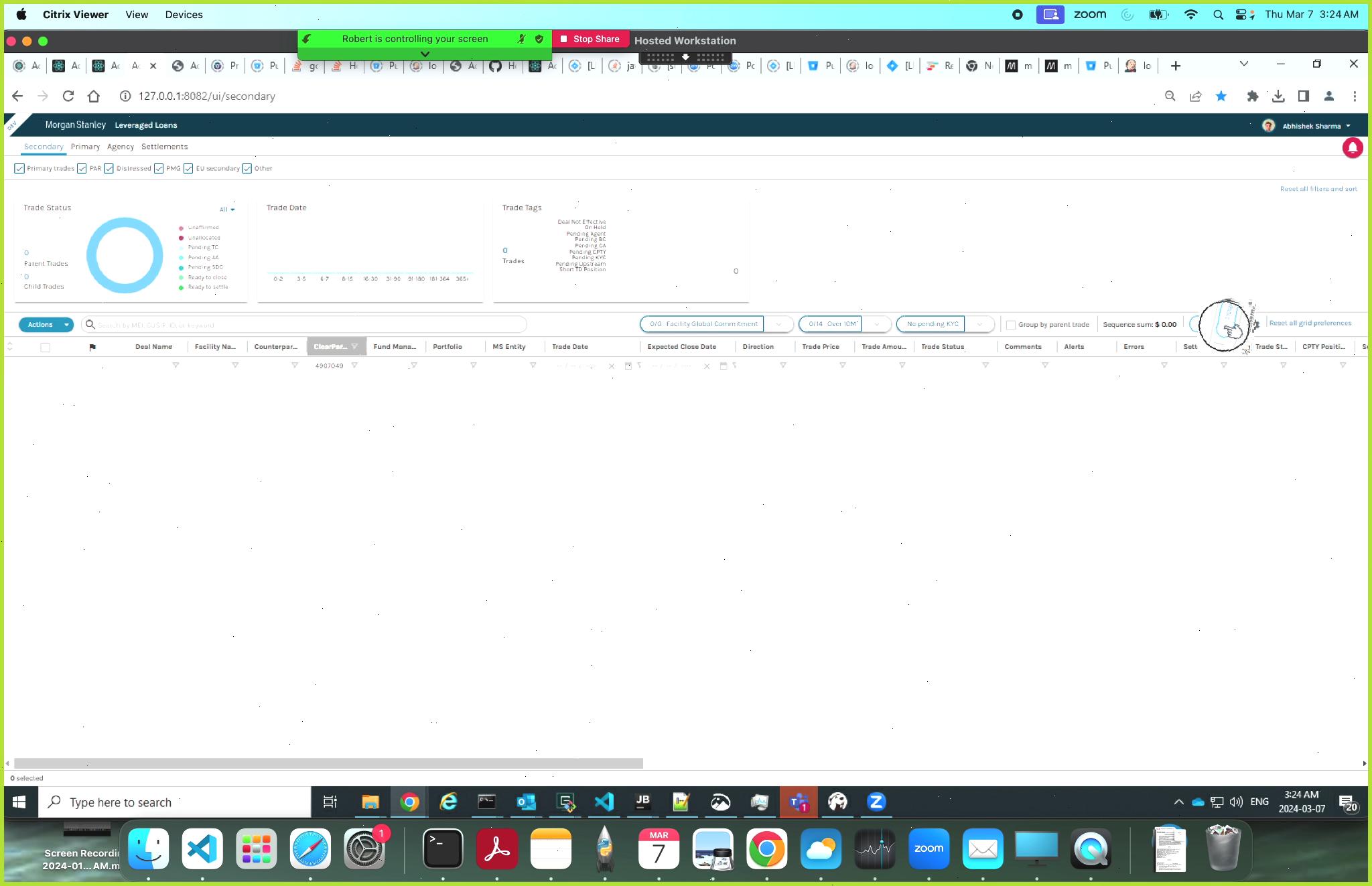Open Zoom in the Windows taskbar

click(876, 802)
